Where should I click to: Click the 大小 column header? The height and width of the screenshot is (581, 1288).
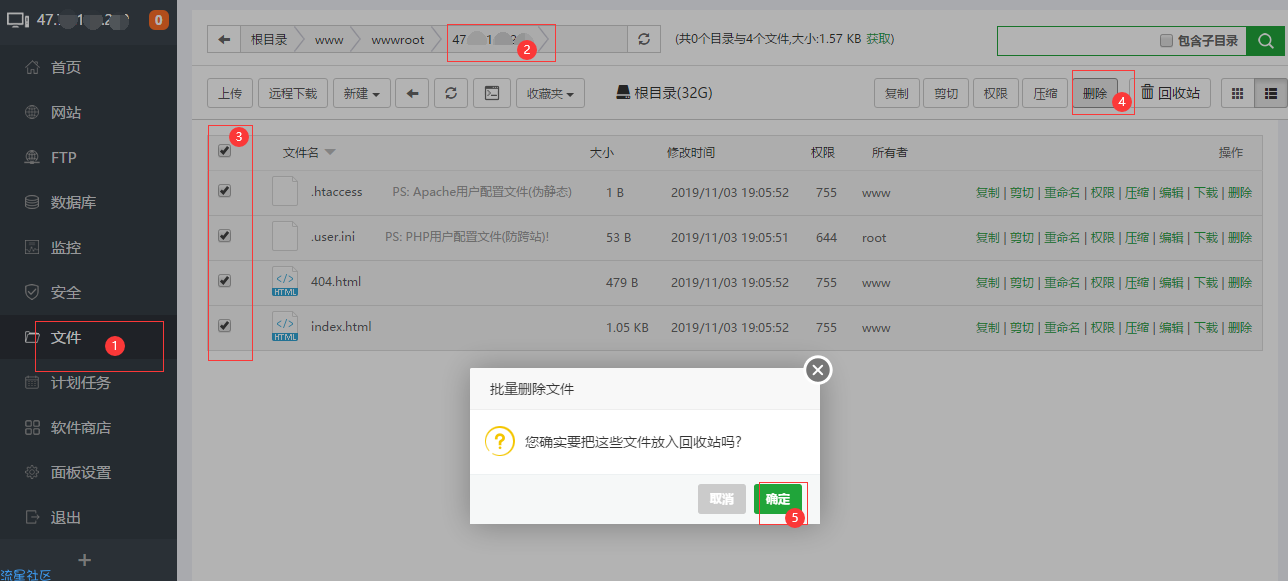point(601,153)
